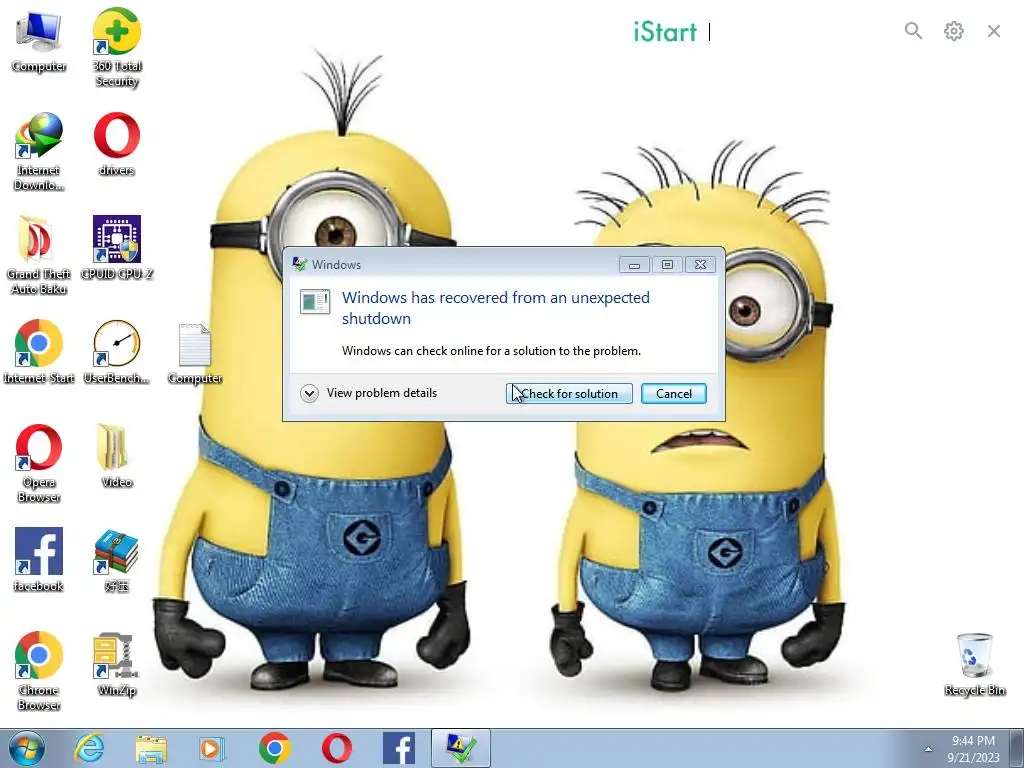The image size is (1024, 768).
Task: Launch 360 Total Security shortcut
Action: point(117,47)
